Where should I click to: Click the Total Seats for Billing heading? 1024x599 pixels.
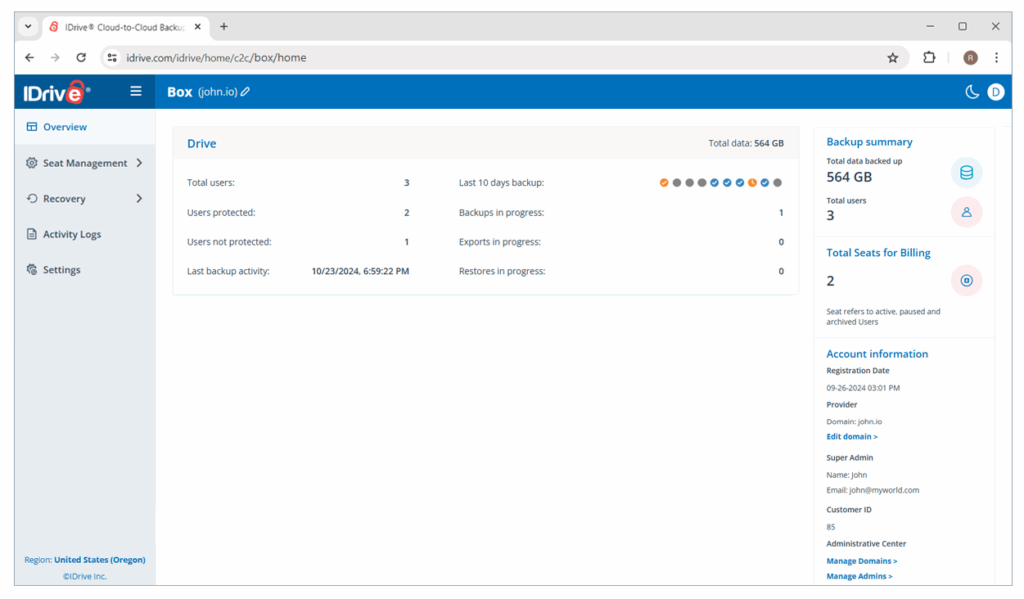pyautogui.click(x=878, y=253)
